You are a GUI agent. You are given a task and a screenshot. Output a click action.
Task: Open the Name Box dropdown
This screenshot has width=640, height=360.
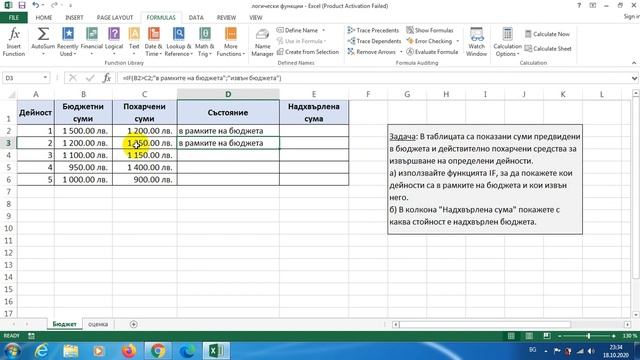pyautogui.click(x=45, y=78)
